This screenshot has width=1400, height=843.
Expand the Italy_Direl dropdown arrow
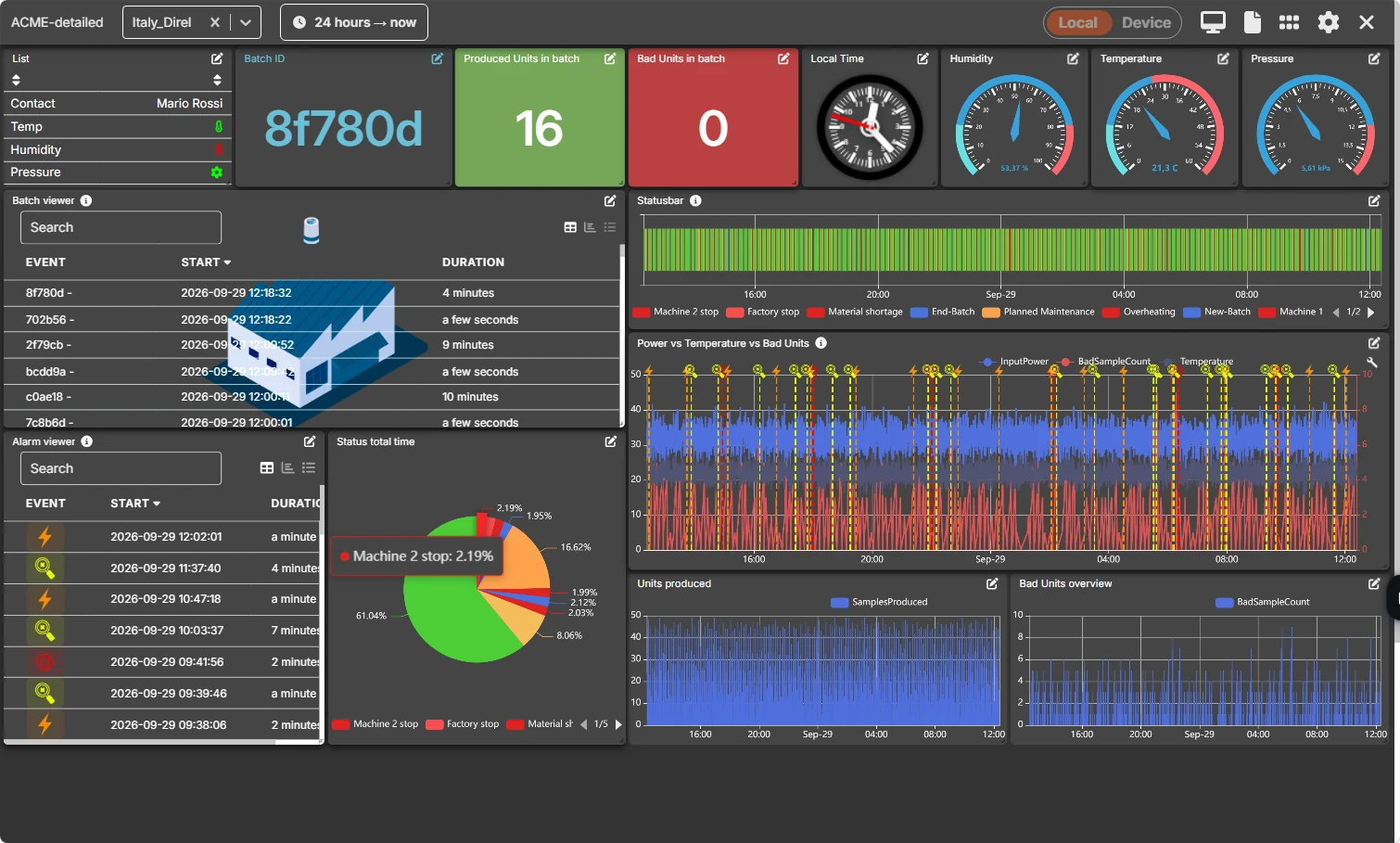pos(246,22)
